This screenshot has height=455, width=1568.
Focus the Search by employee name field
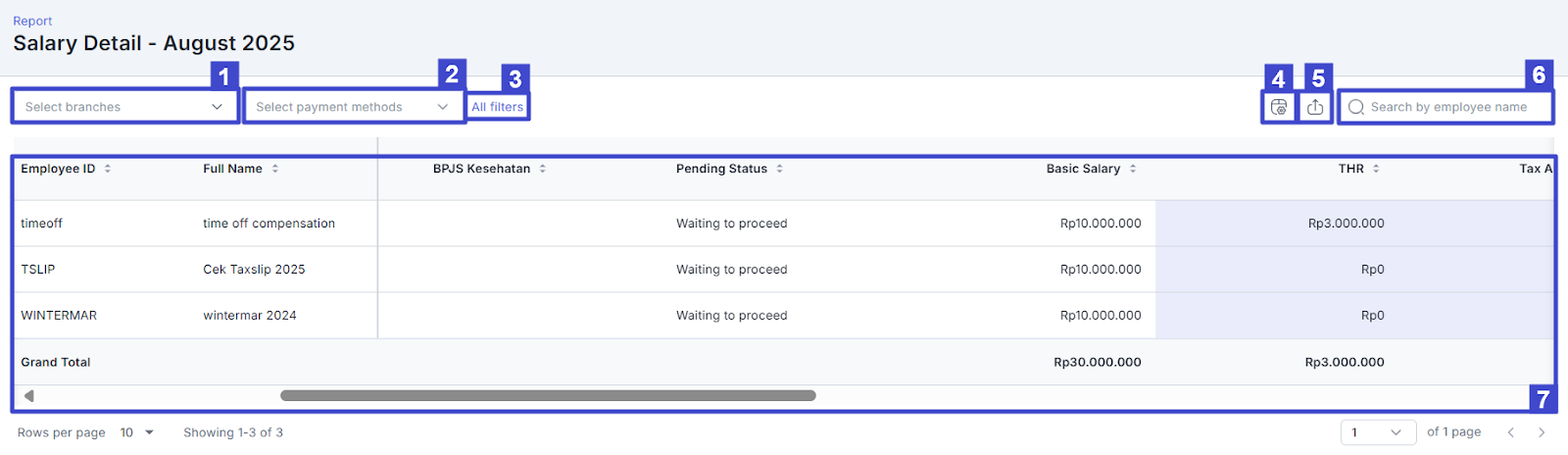1450,107
